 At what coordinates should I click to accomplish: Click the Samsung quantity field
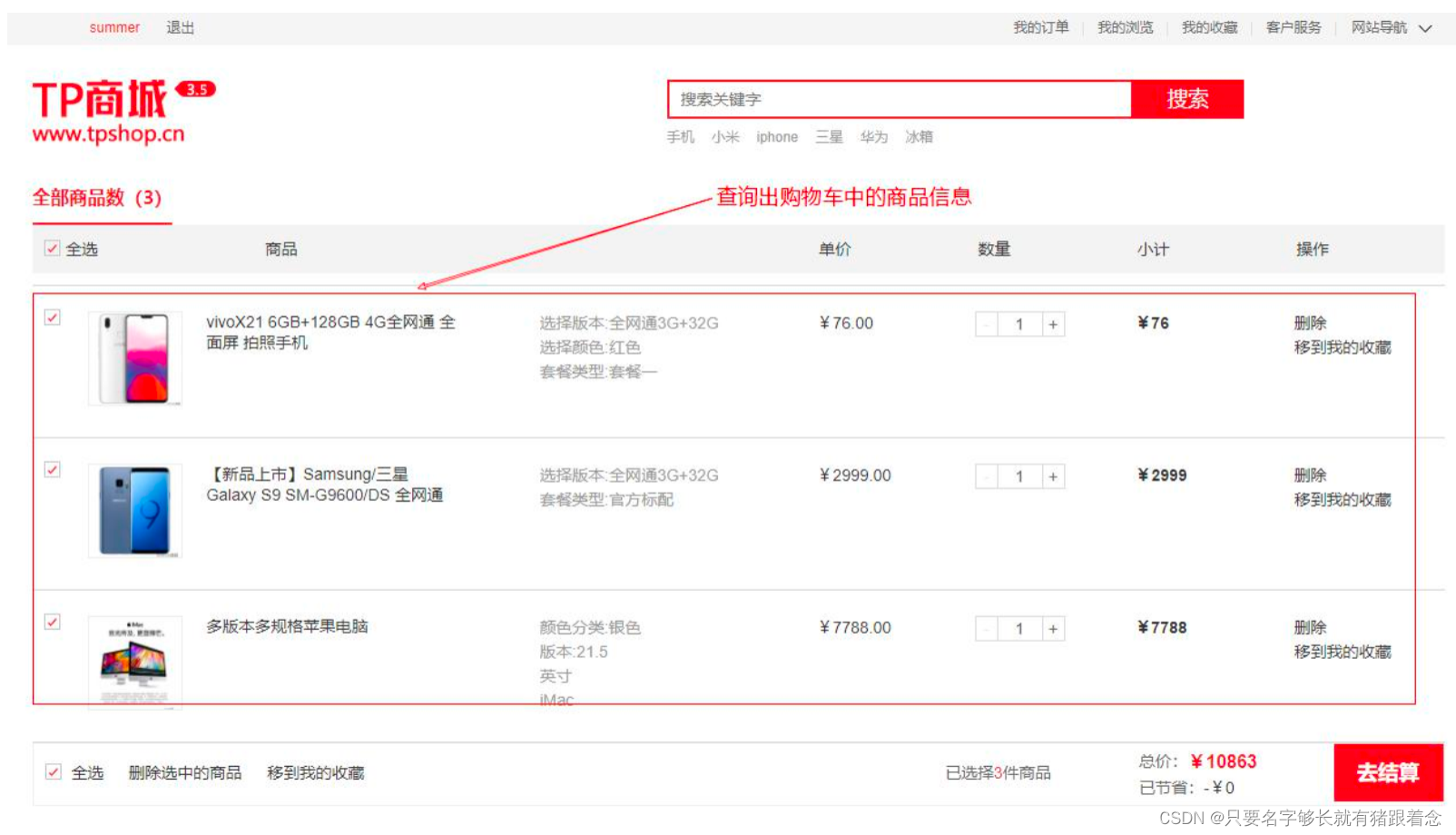coord(1020,476)
